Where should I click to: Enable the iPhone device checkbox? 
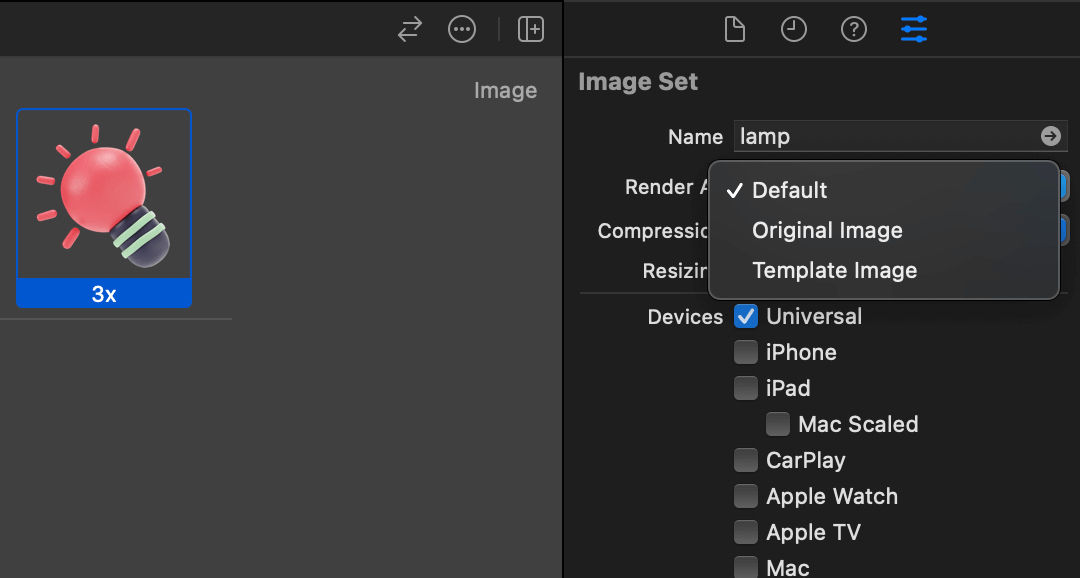pos(746,353)
